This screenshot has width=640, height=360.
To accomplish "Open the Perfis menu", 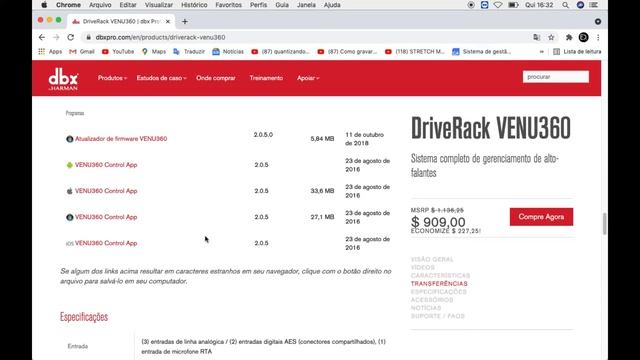I will (x=258, y=5).
